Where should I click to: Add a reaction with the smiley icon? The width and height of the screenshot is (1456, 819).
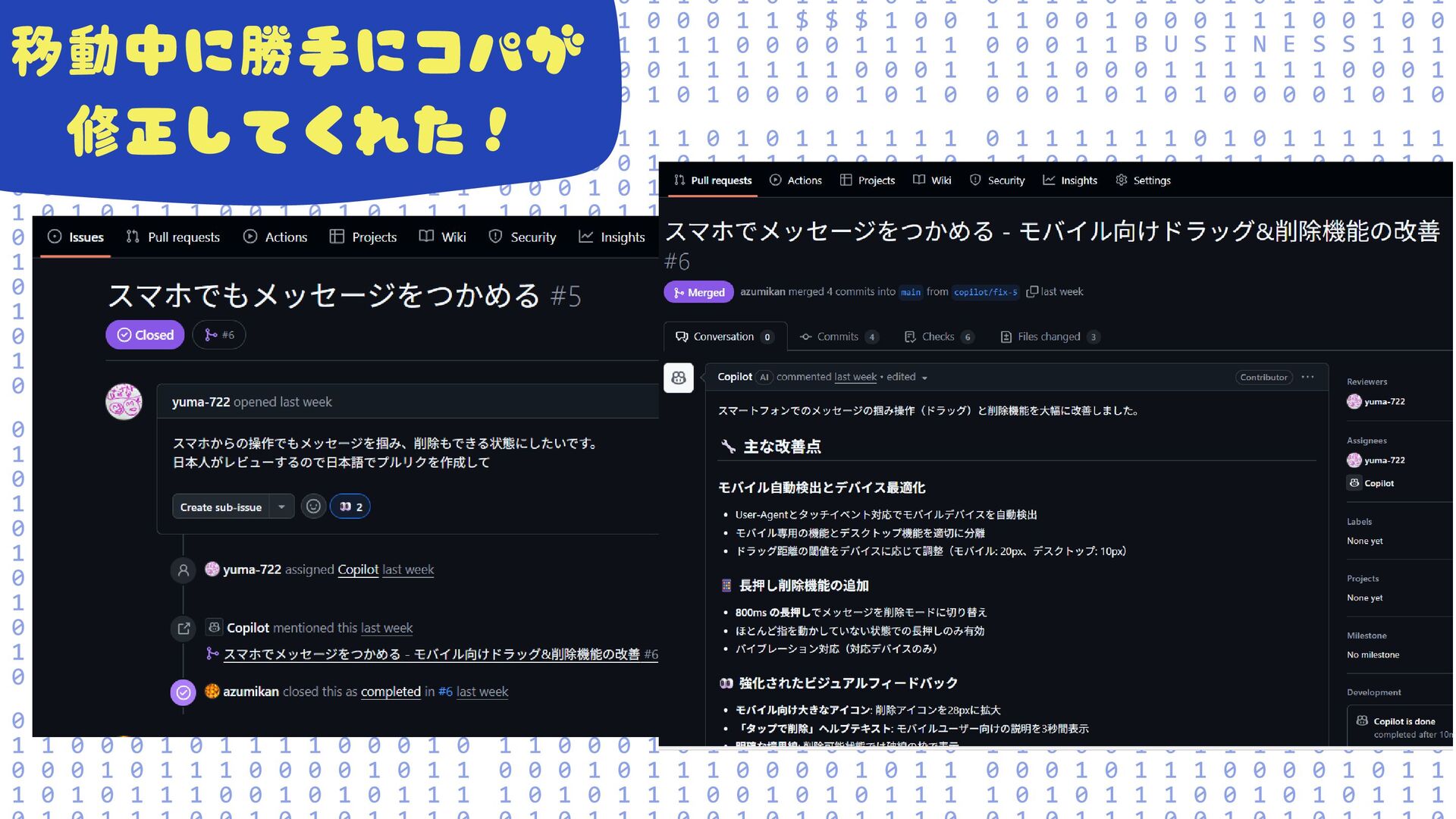[x=313, y=507]
